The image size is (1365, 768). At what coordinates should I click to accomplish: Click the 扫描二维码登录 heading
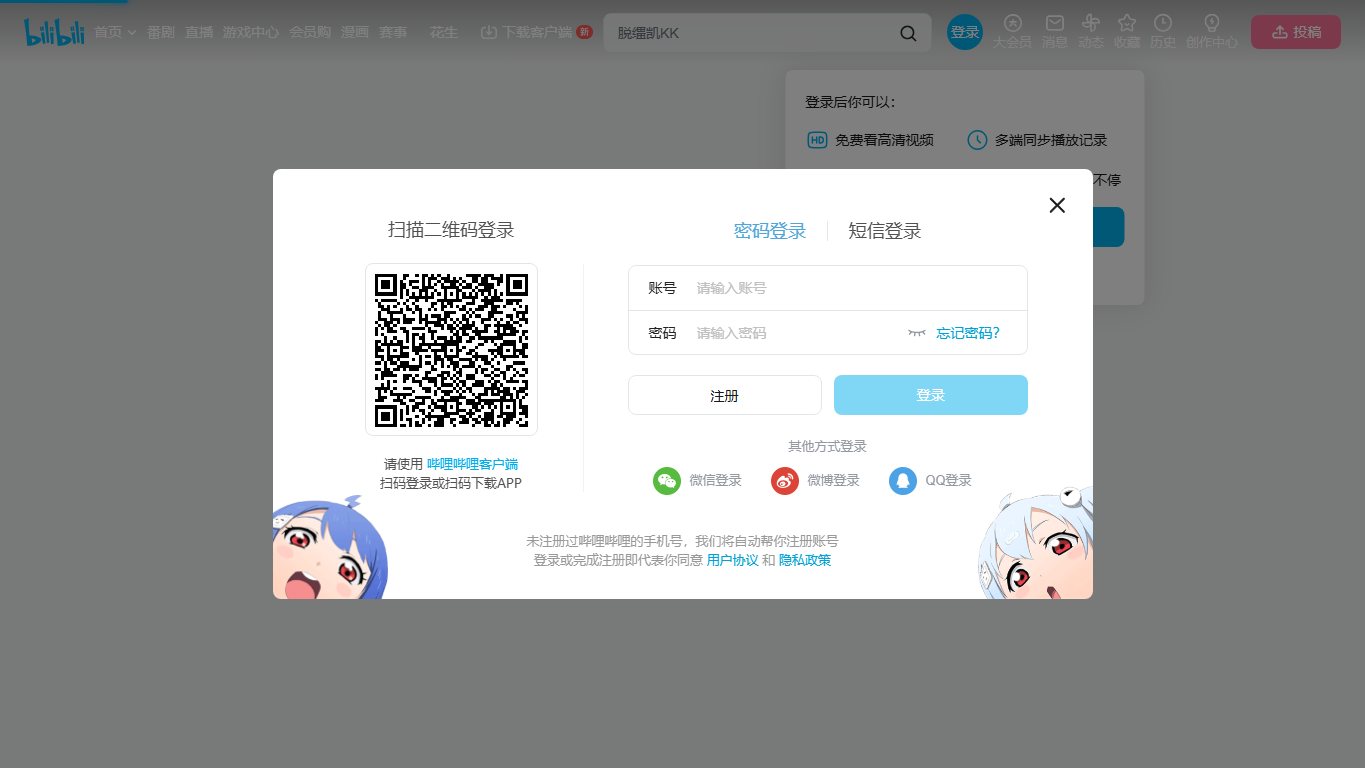coord(451,230)
